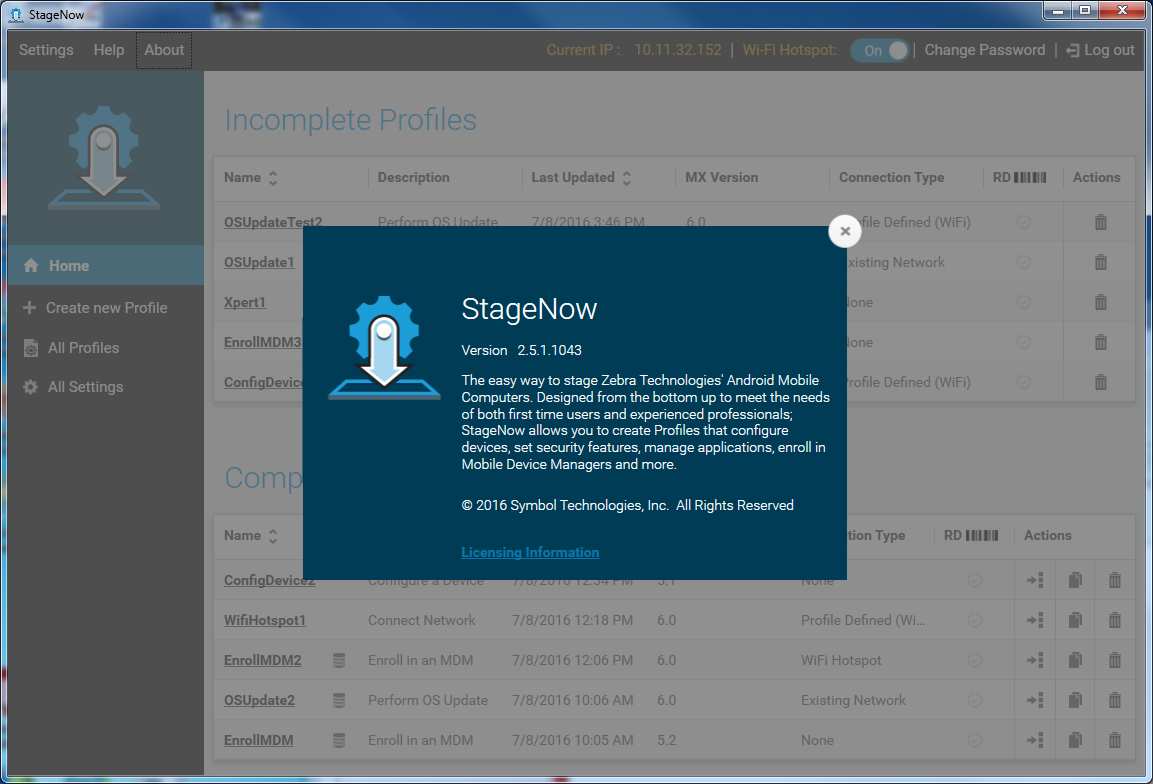This screenshot has height=784, width=1153.
Task: Open the Settings menu
Action: click(x=46, y=50)
